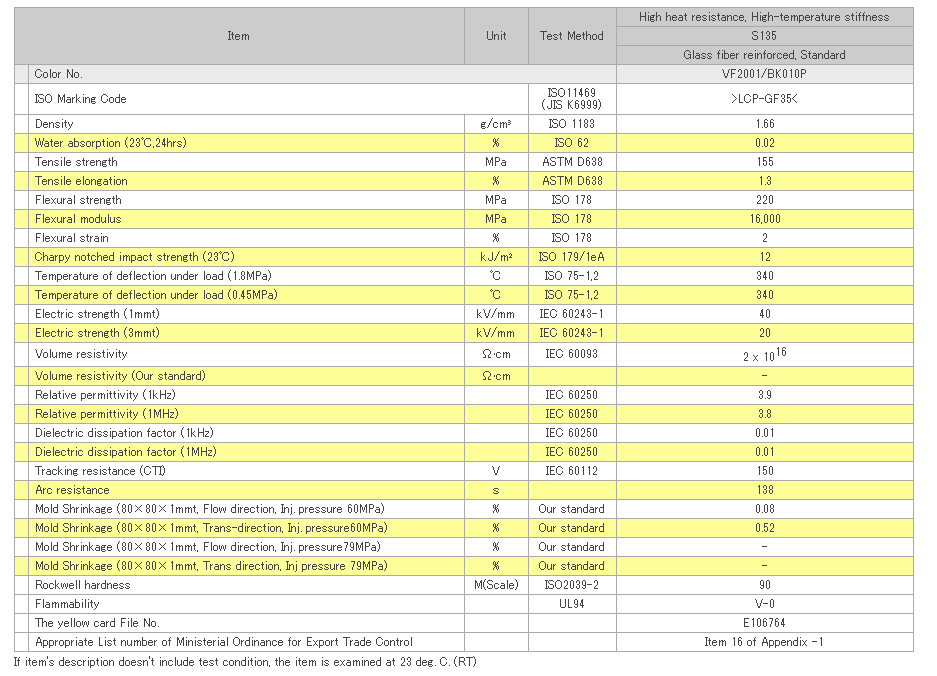Click the Color No. value VF2001/BK010P
The height and width of the screenshot is (676, 937).
(764, 74)
